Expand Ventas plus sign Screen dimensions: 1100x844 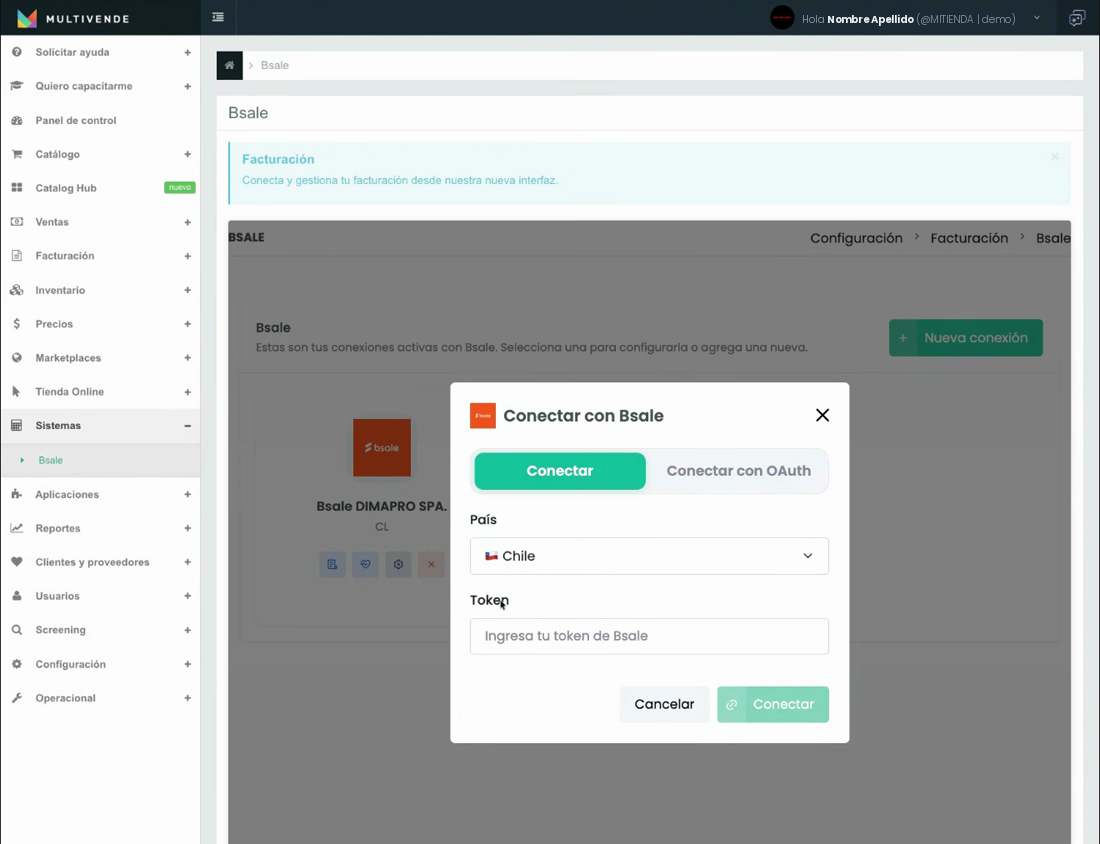click(187, 222)
